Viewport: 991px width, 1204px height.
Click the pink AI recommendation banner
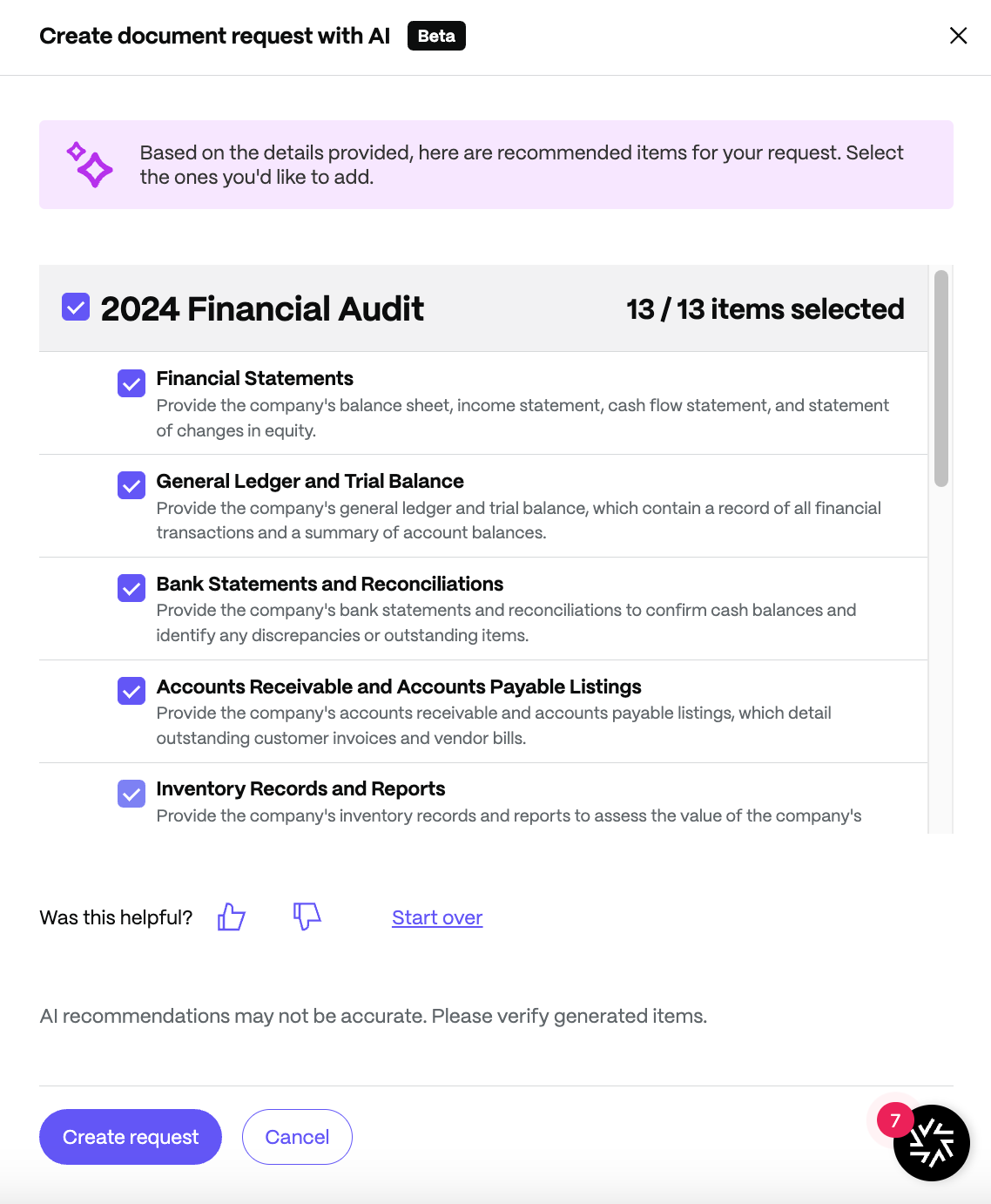tap(495, 165)
